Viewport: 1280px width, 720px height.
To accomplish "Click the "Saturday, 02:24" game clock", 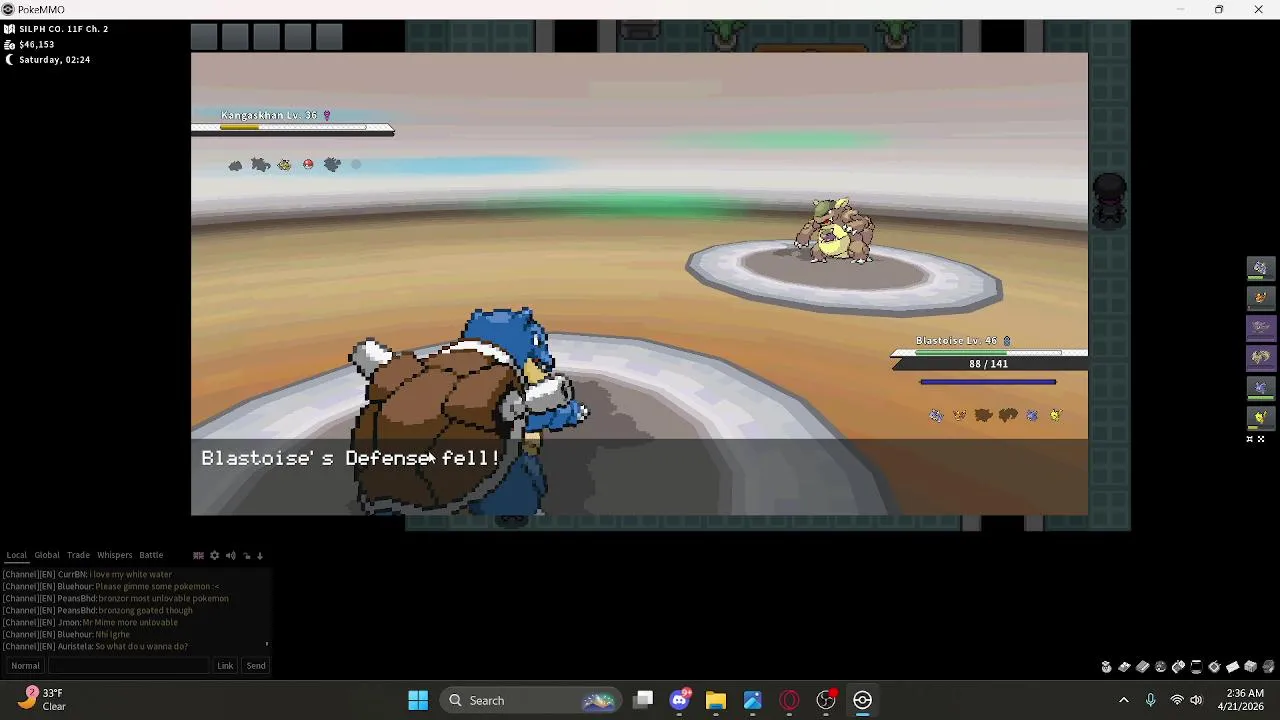I will pyautogui.click(x=54, y=59).
